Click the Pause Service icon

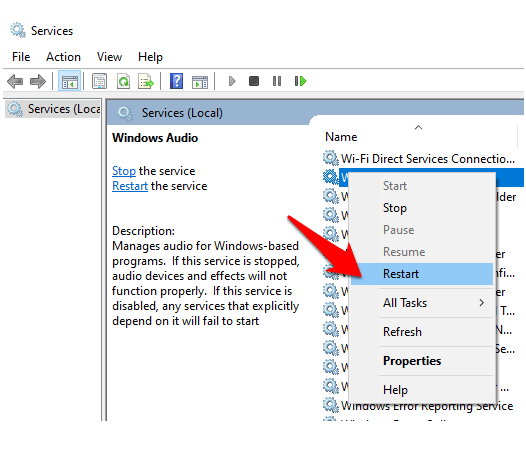click(x=277, y=81)
